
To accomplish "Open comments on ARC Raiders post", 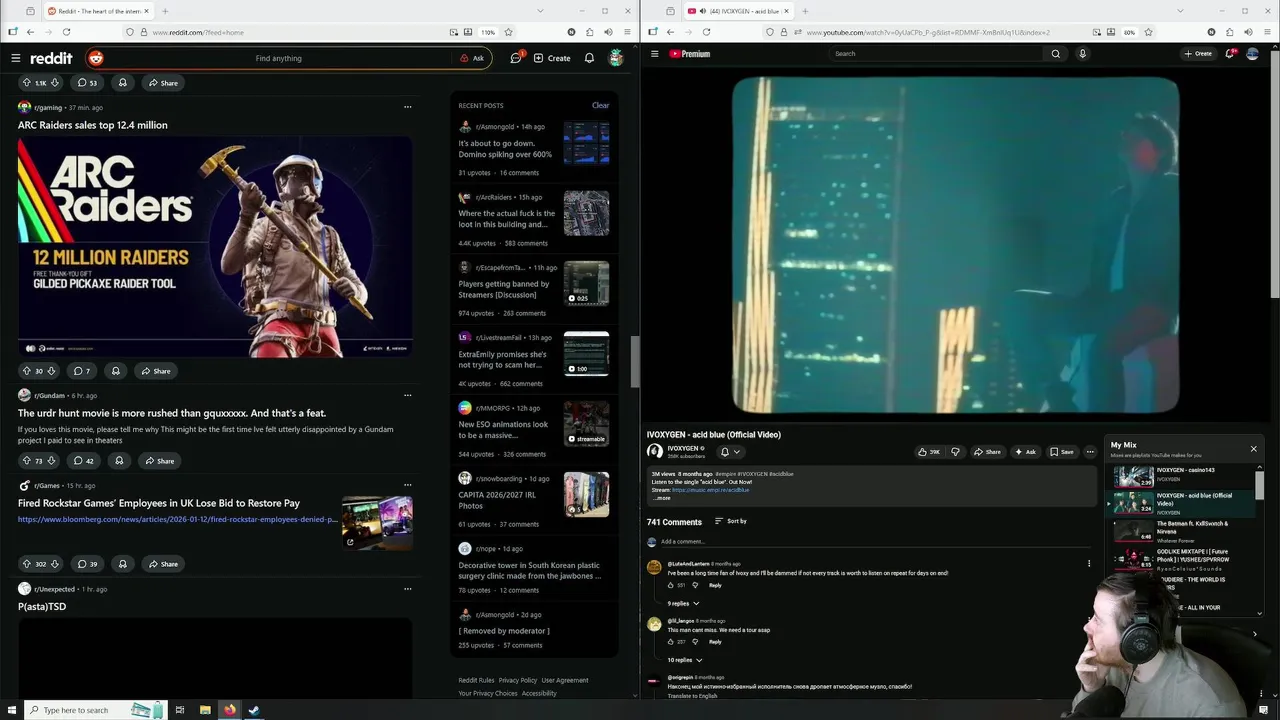I will 82,371.
